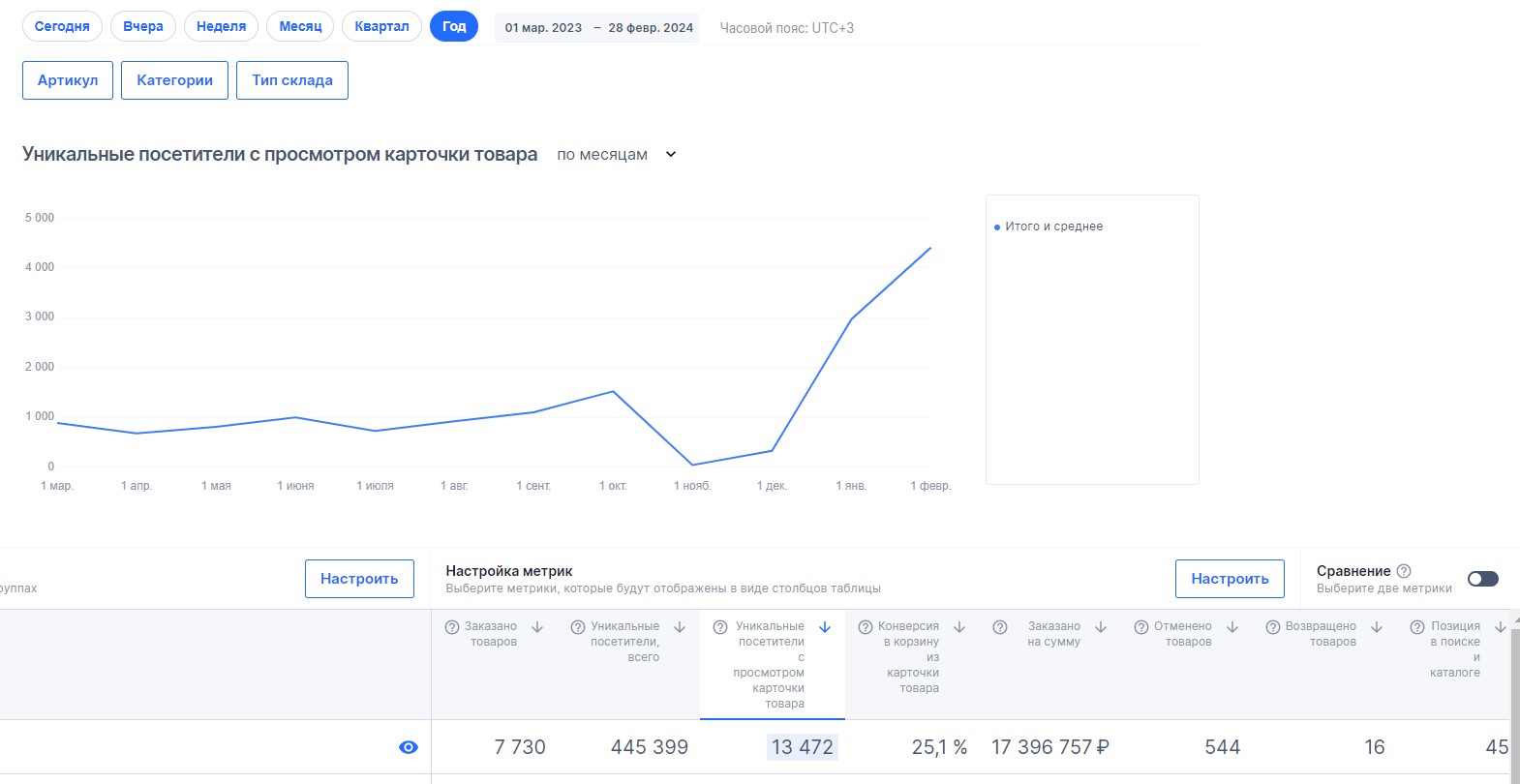Click the Артикул filter button

(68, 80)
